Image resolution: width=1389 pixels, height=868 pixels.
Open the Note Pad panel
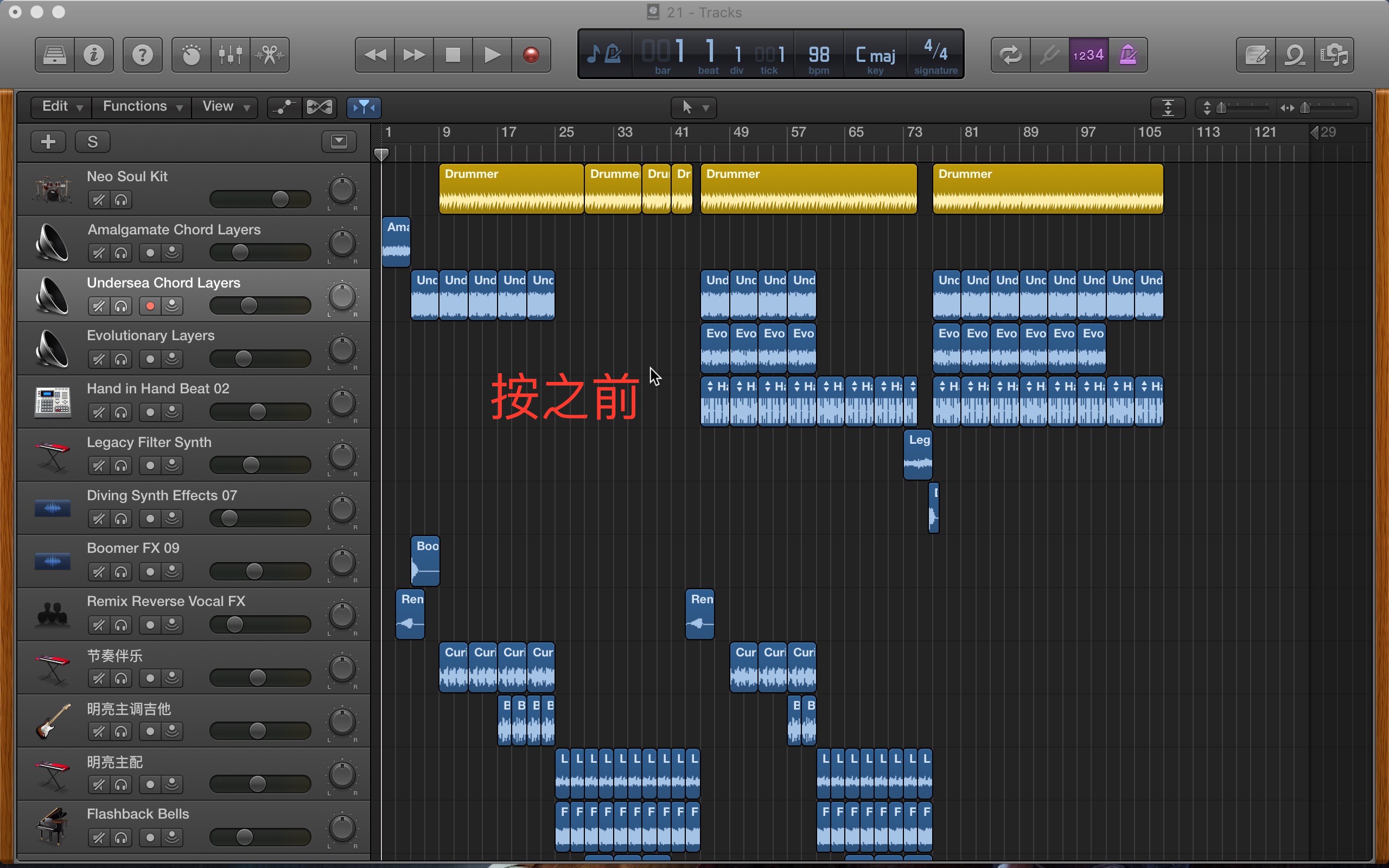click(1256, 55)
